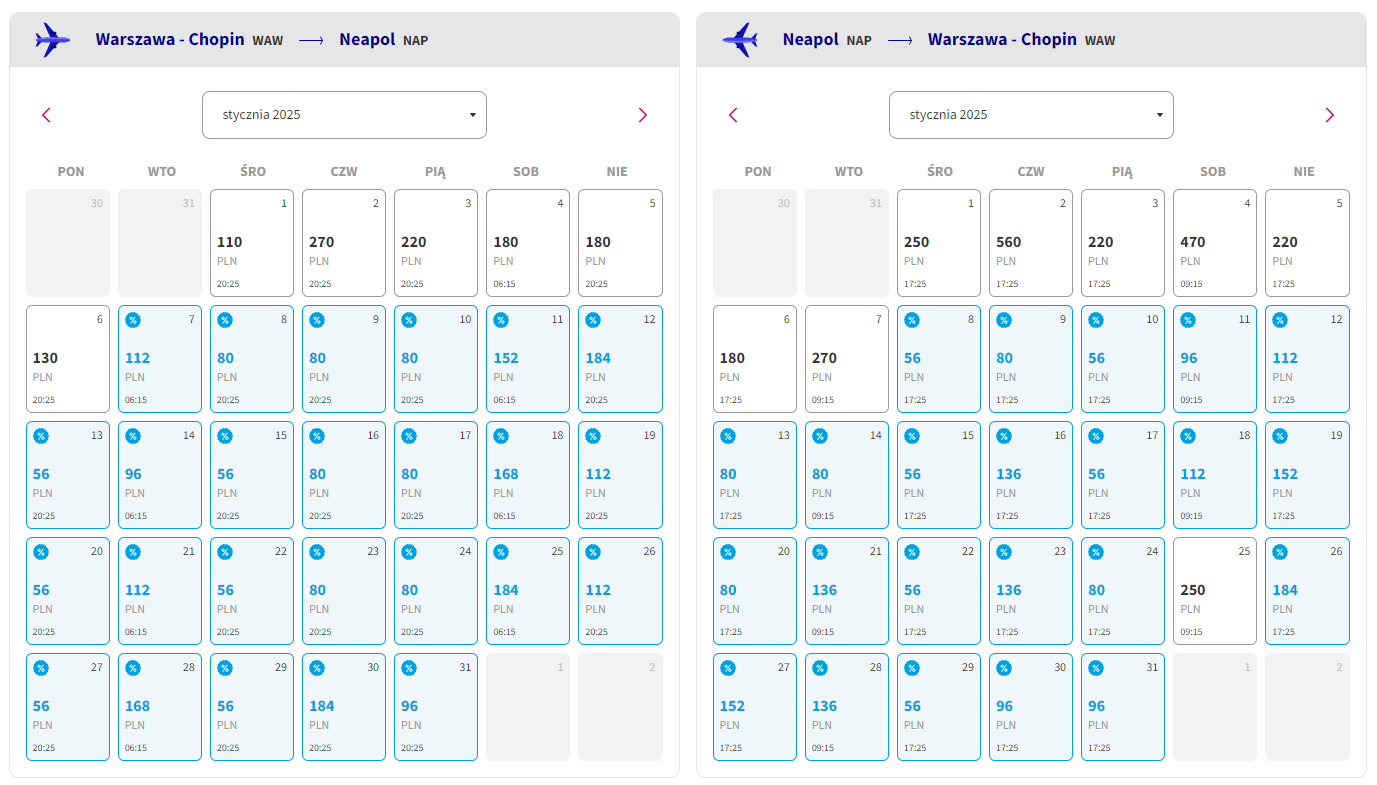Click the outbound airplane icon beside Warszawa - Chopin
Image resolution: width=1377 pixels, height=785 pixels.
tap(52, 40)
